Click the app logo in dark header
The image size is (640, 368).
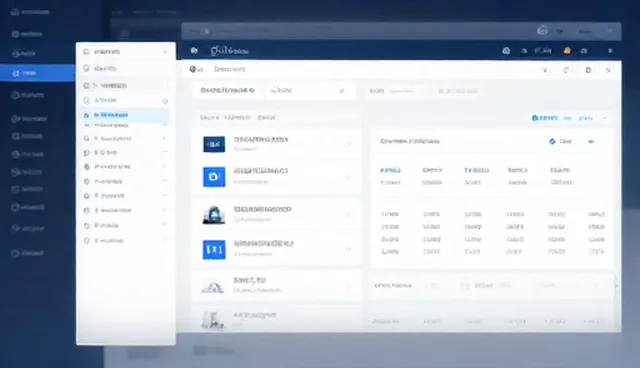(x=229, y=51)
